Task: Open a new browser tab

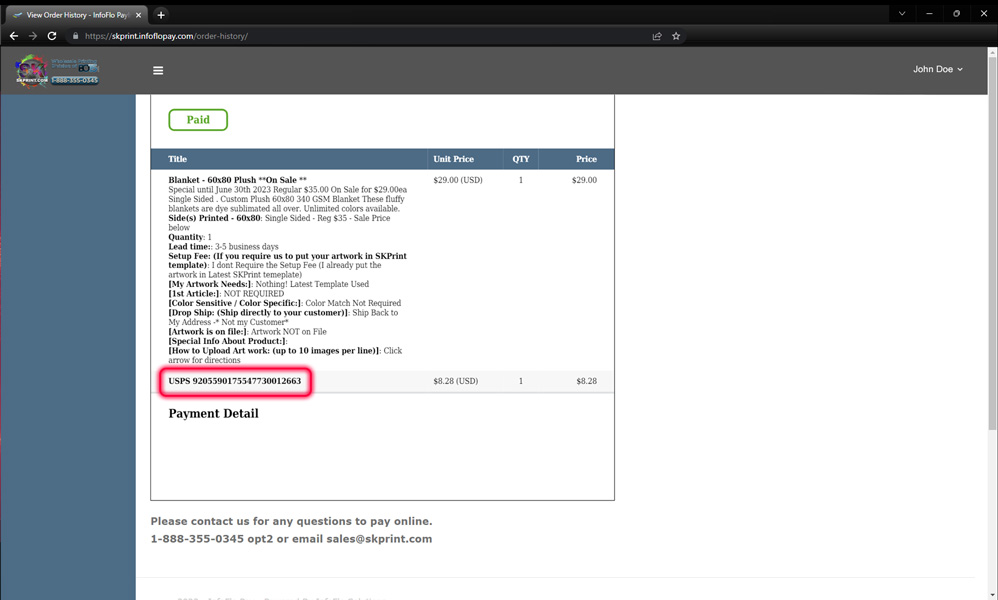Action: 161,15
